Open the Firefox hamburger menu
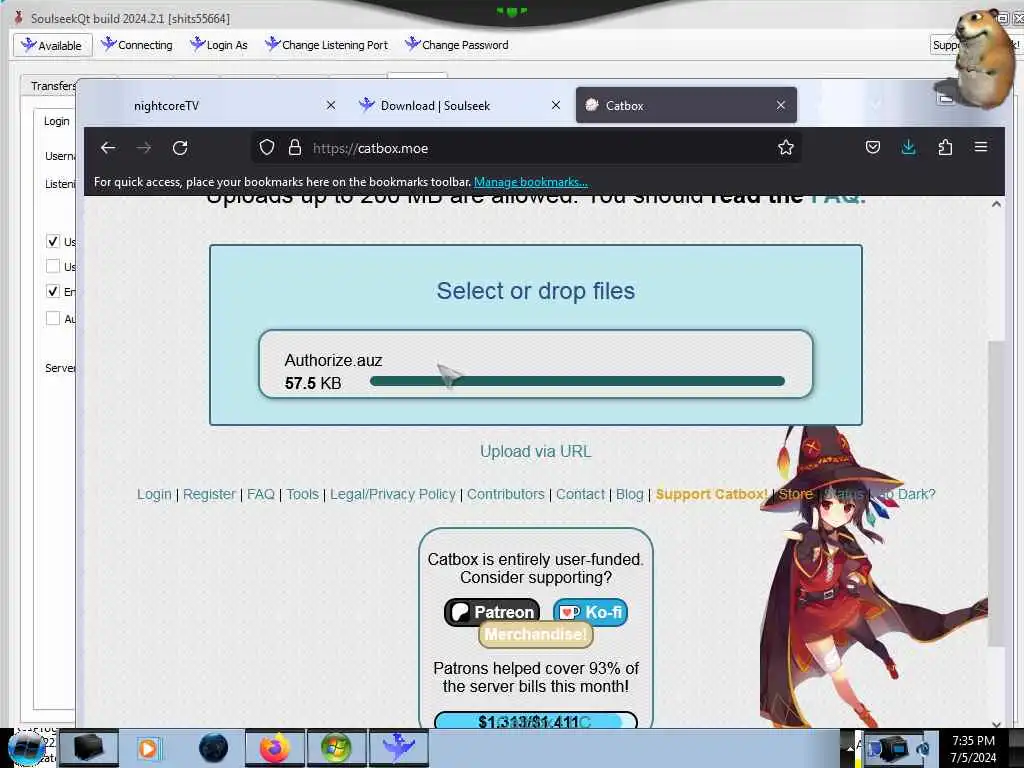The image size is (1024, 768). pyautogui.click(x=980, y=147)
